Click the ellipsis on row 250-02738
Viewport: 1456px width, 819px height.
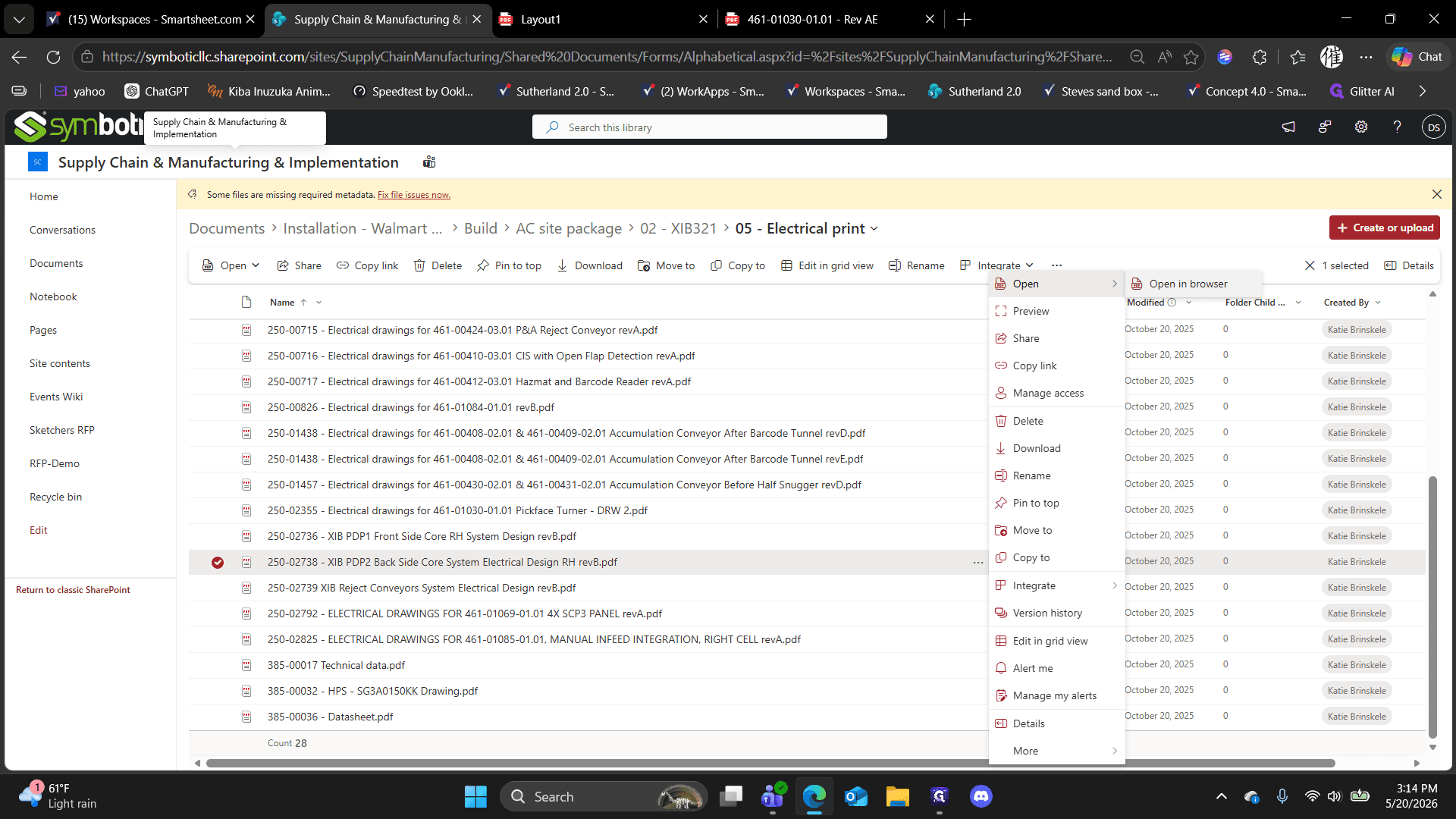click(x=978, y=562)
